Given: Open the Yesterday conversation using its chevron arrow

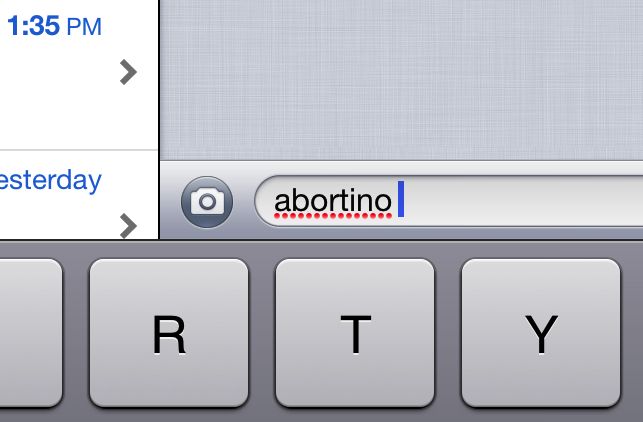Looking at the screenshot, I should point(128,226).
